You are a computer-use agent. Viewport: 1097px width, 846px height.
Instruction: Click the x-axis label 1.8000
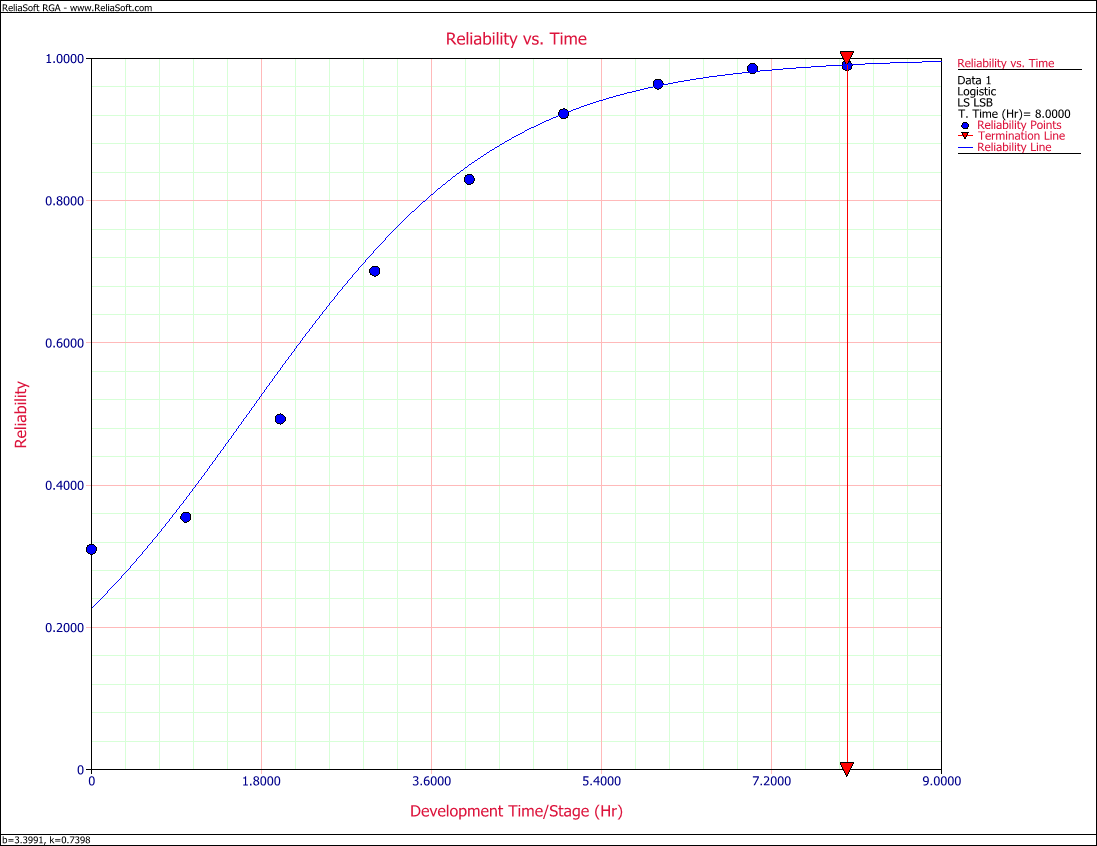[x=261, y=781]
